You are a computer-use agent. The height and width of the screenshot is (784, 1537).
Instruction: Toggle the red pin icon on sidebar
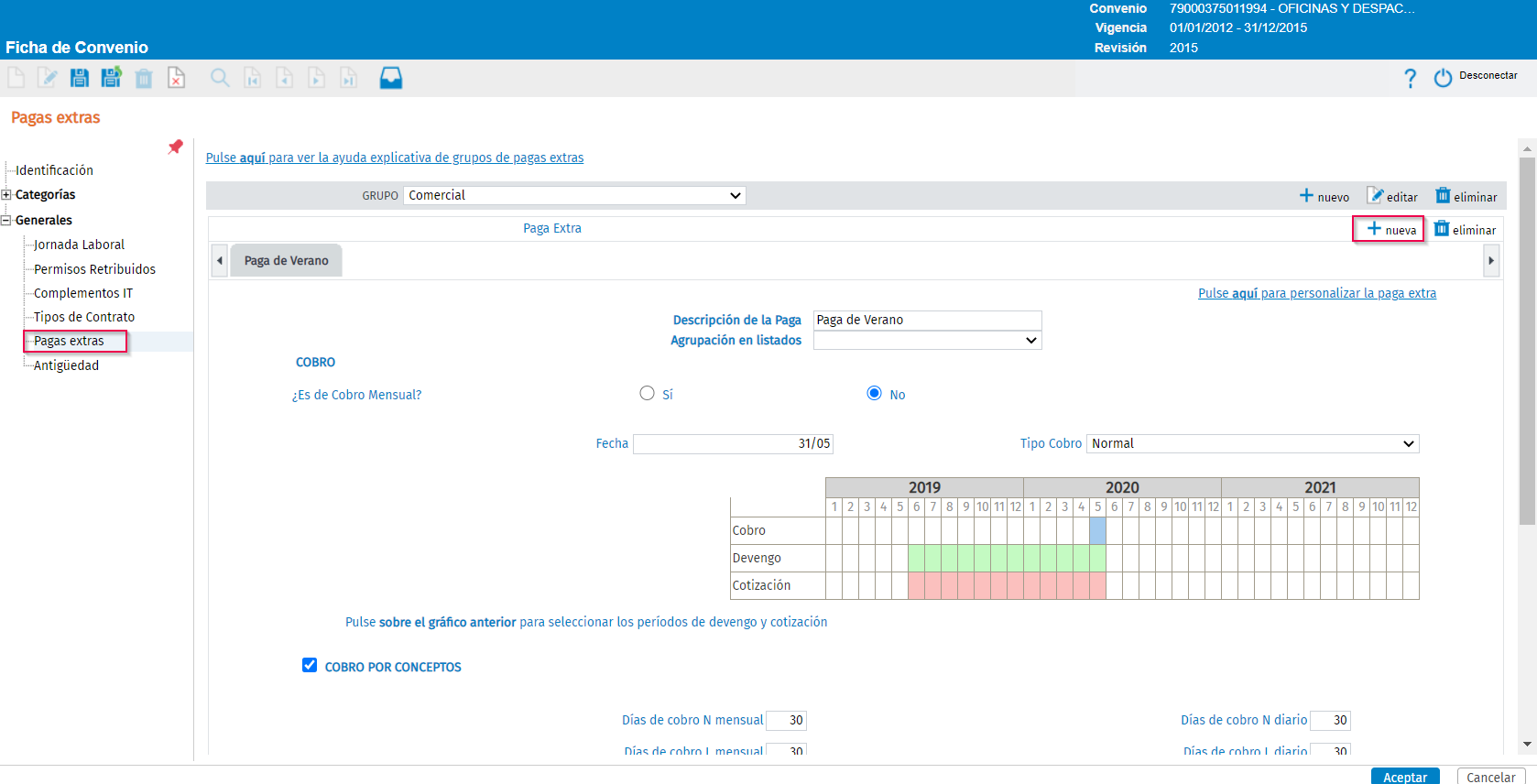[176, 147]
